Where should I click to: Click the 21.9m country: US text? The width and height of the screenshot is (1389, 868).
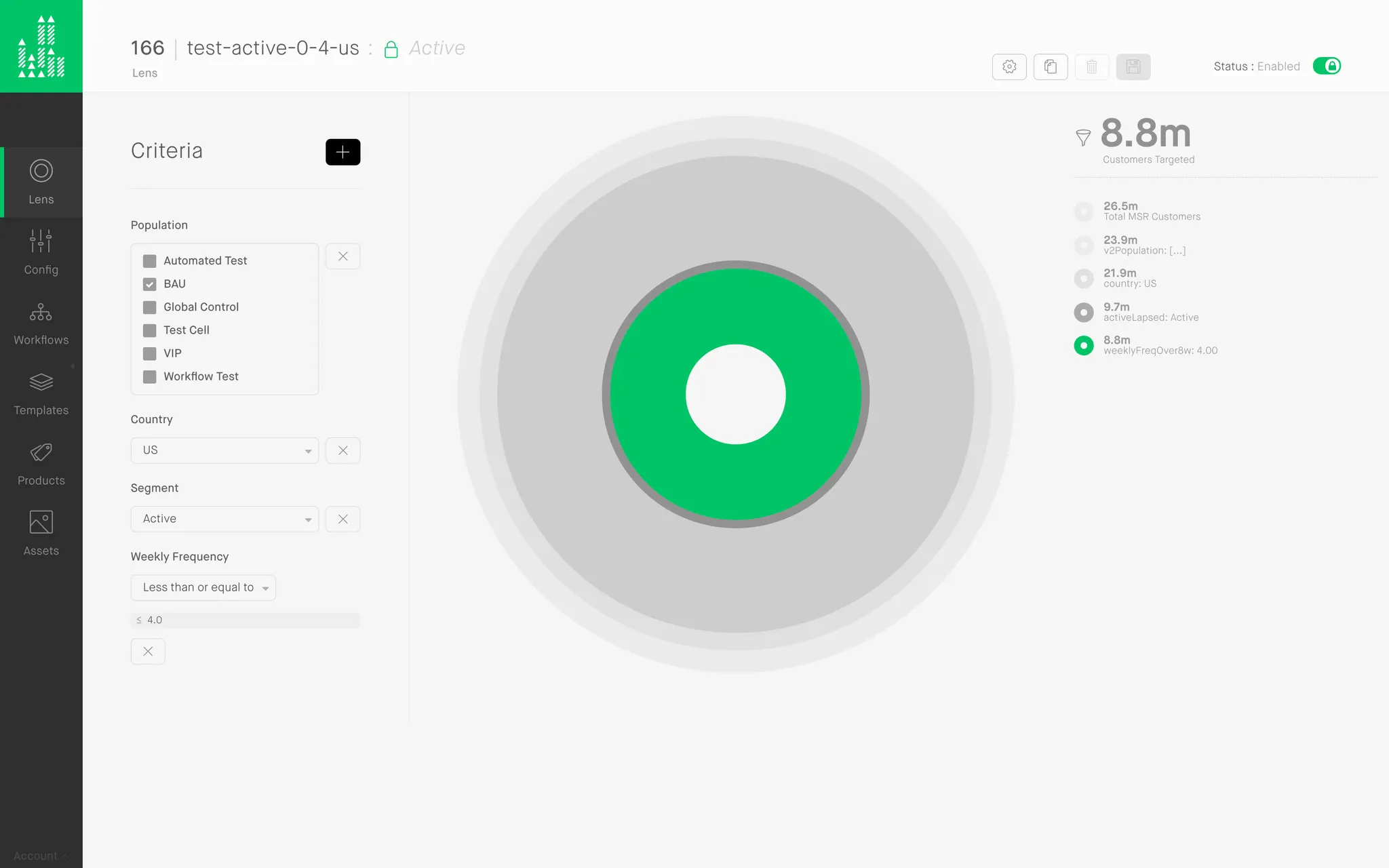[1130, 278]
